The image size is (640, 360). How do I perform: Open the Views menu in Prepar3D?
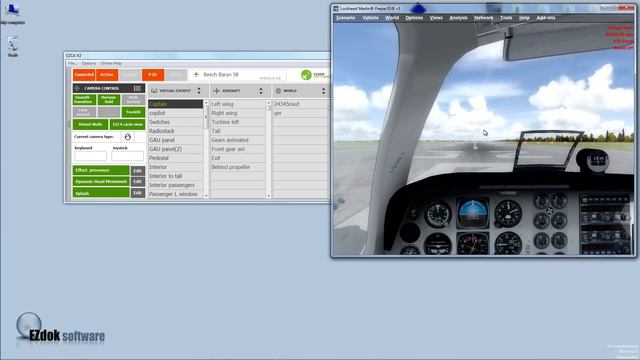436,18
